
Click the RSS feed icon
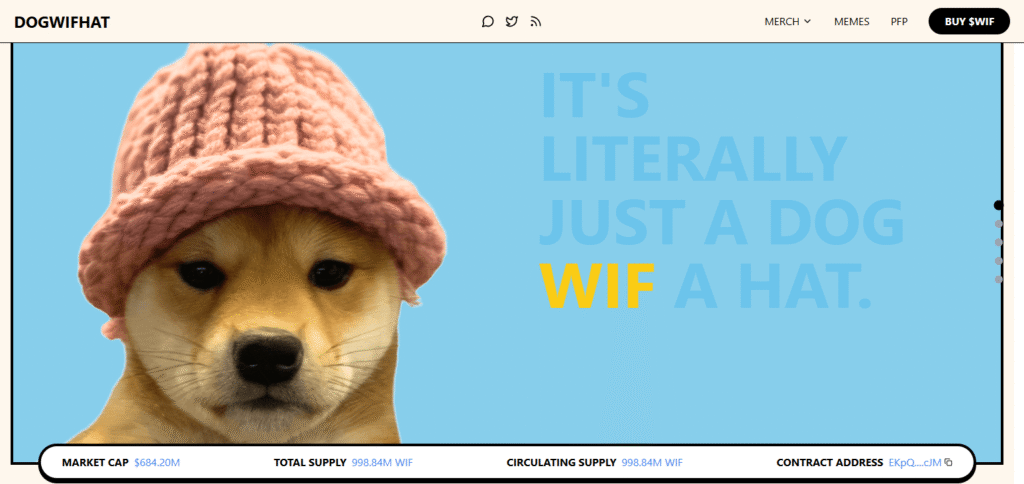point(536,22)
